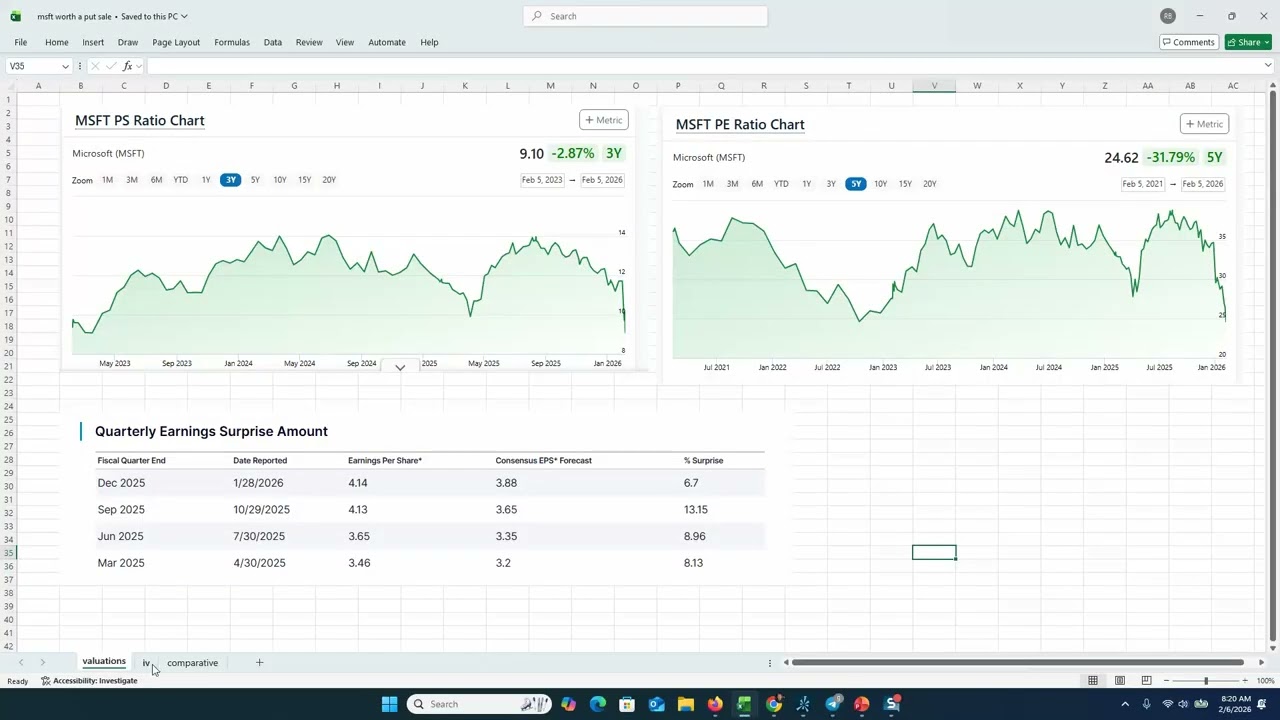This screenshot has width=1280, height=720.
Task: Switch to the comparative sheet tab
Action: 192,662
